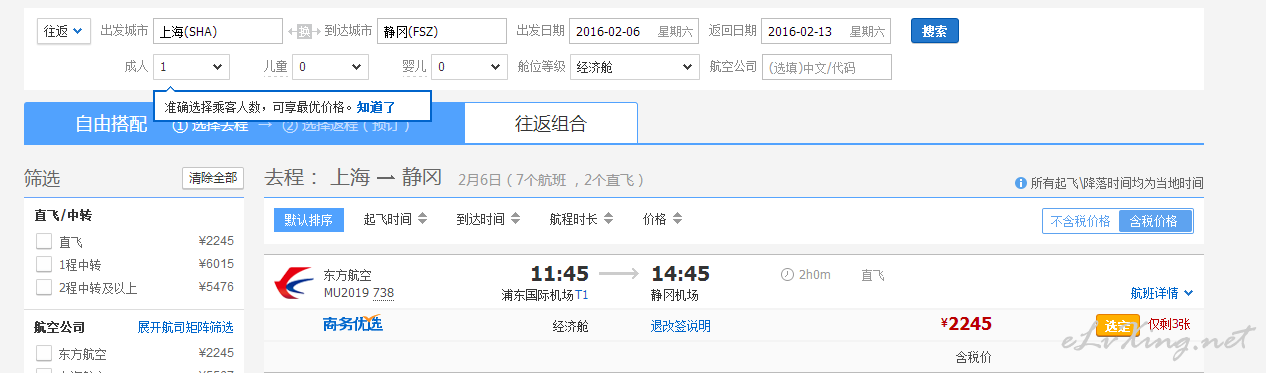Dismiss tooltip with 知道了 link
The image size is (1266, 373).
(376, 107)
